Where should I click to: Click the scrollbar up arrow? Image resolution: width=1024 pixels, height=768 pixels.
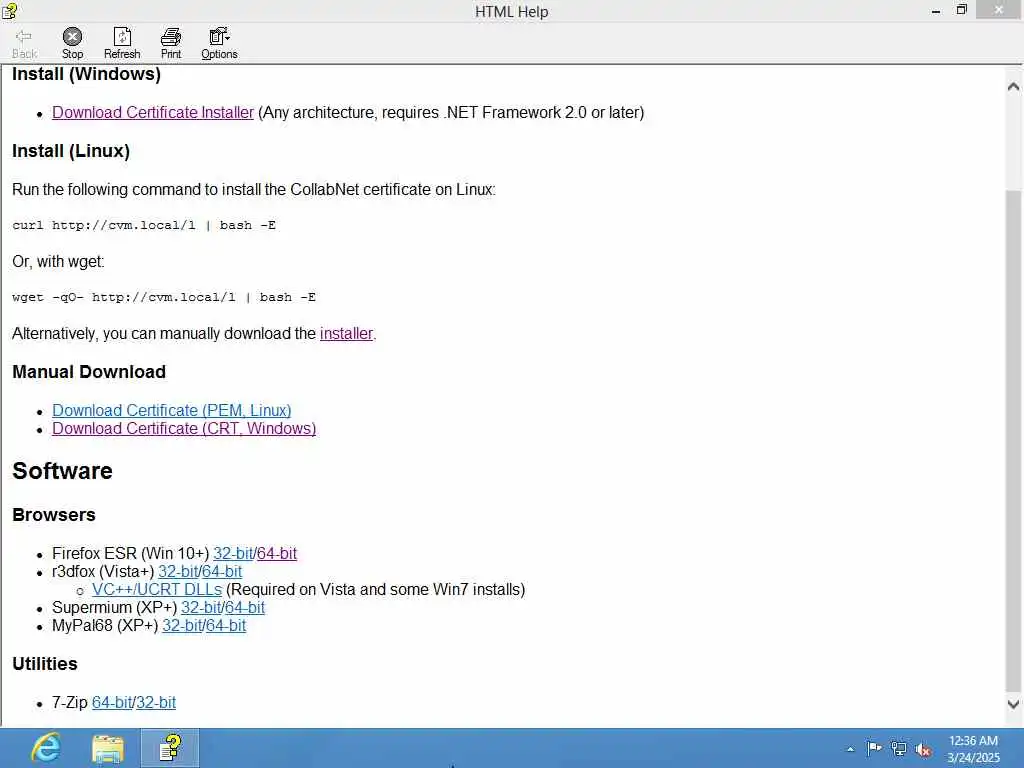click(x=1014, y=86)
